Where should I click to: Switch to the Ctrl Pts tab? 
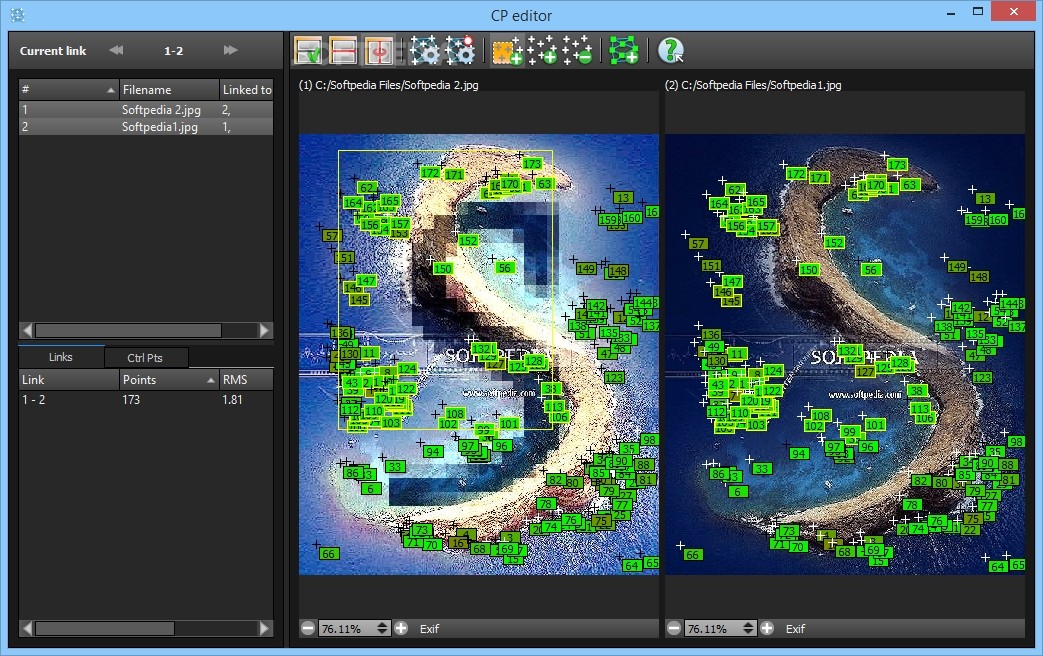coord(145,358)
